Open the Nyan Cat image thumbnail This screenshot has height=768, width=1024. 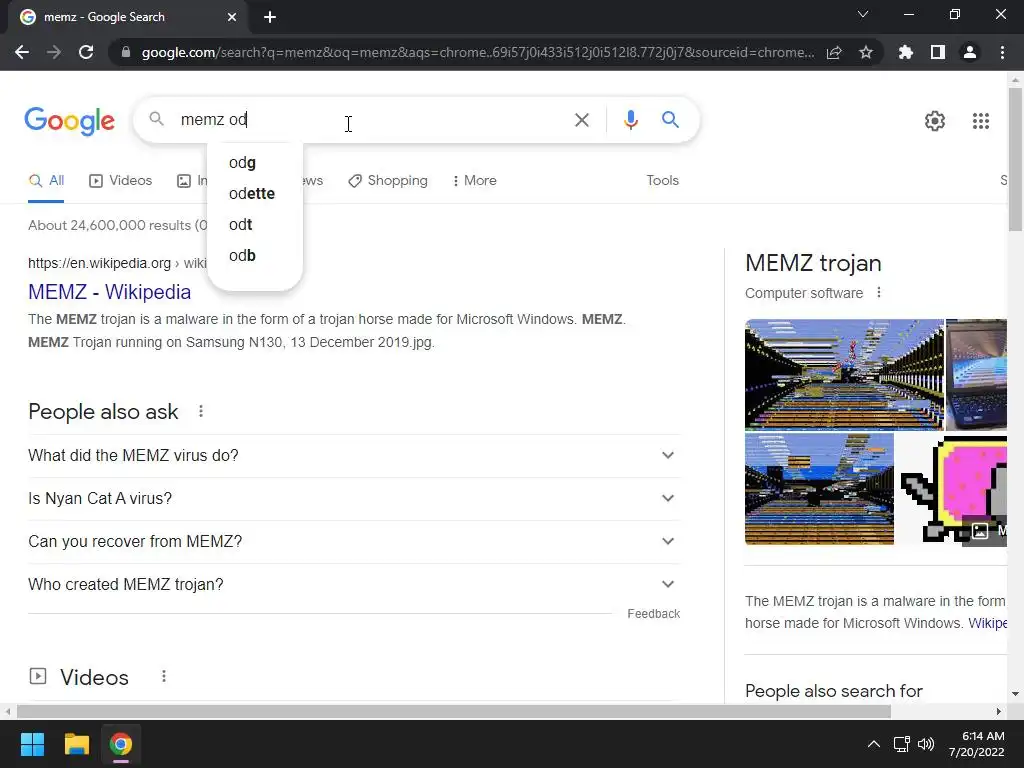coord(952,488)
